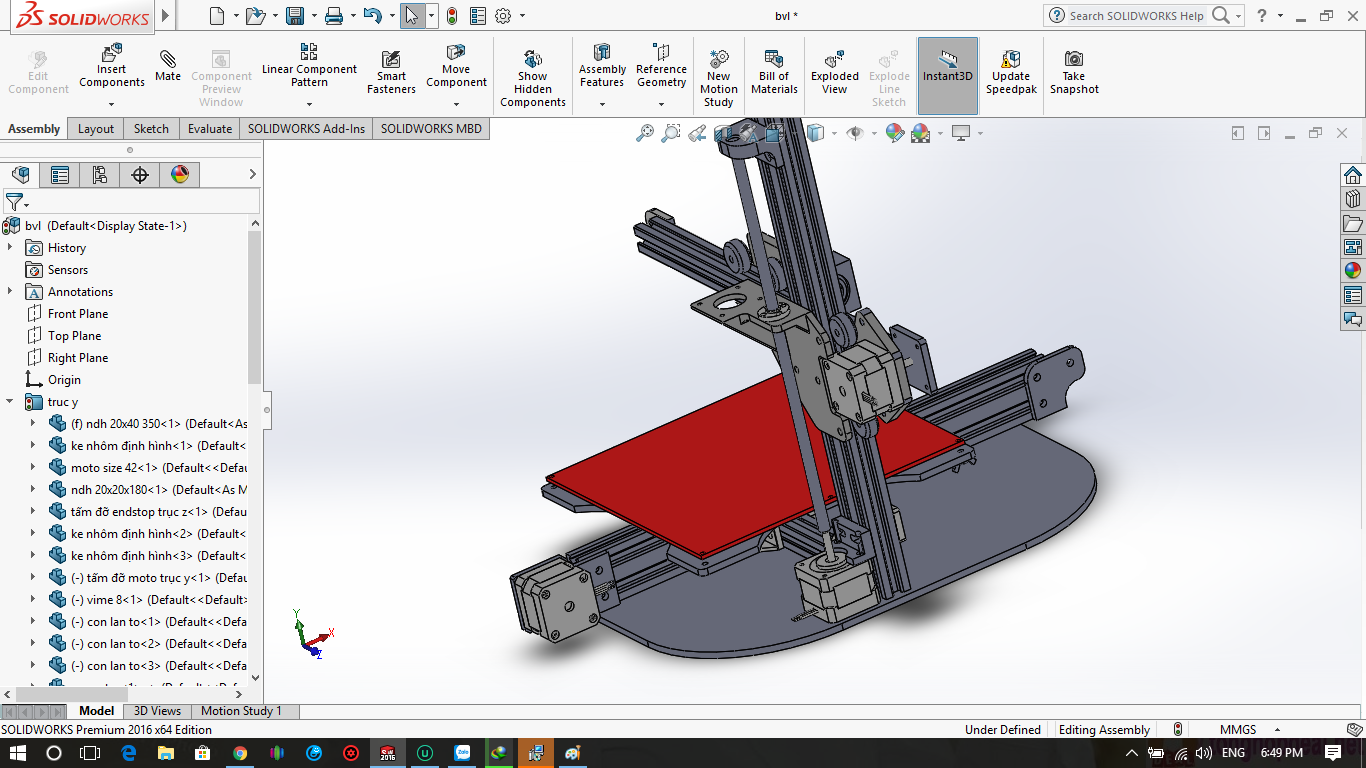This screenshot has height=768, width=1366.
Task: Click the Linear Component Pattern button
Action: pos(309,66)
